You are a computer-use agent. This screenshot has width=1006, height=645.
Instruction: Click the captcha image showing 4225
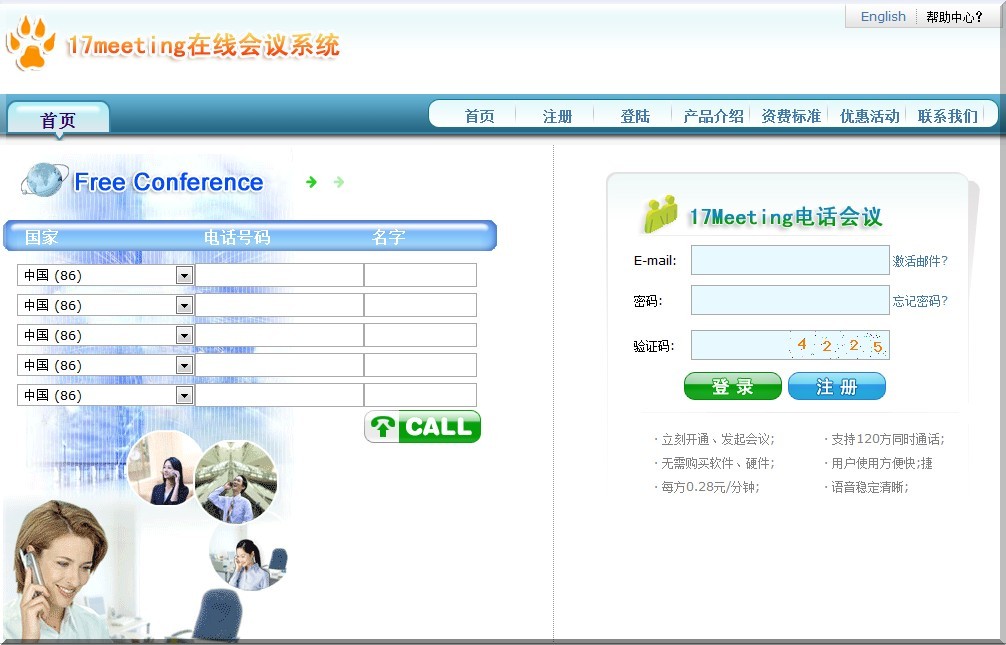point(838,346)
